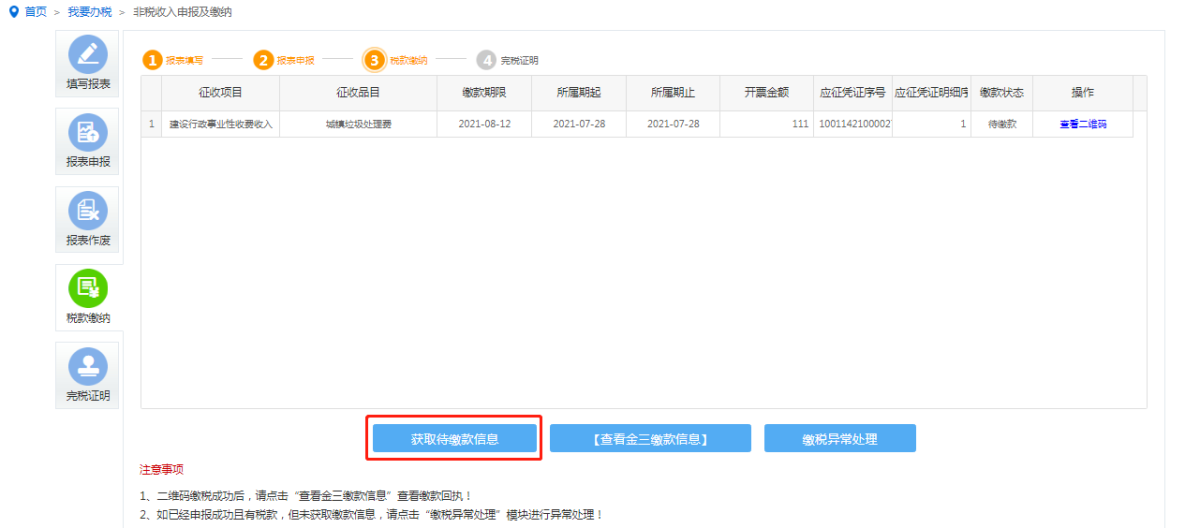Click step 2 报表申报 circle
1200x528 pixels.
click(263, 60)
